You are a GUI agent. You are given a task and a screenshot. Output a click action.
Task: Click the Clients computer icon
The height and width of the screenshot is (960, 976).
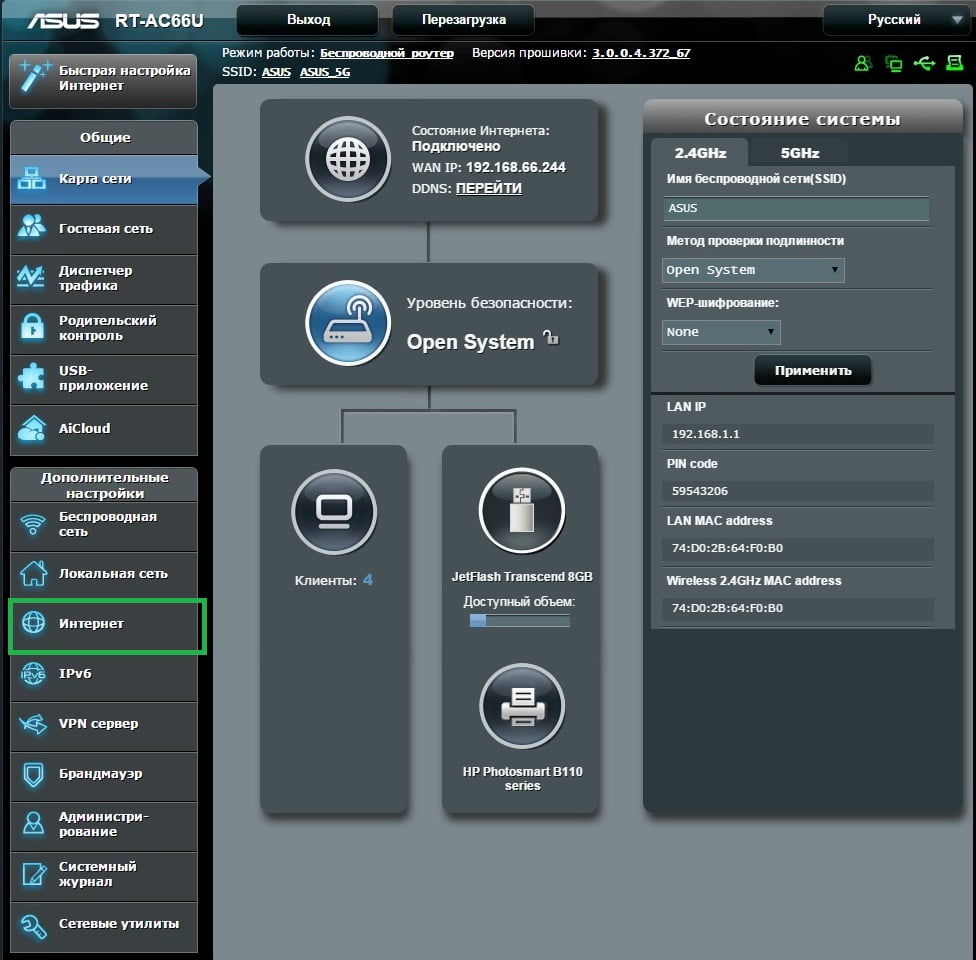tap(334, 512)
